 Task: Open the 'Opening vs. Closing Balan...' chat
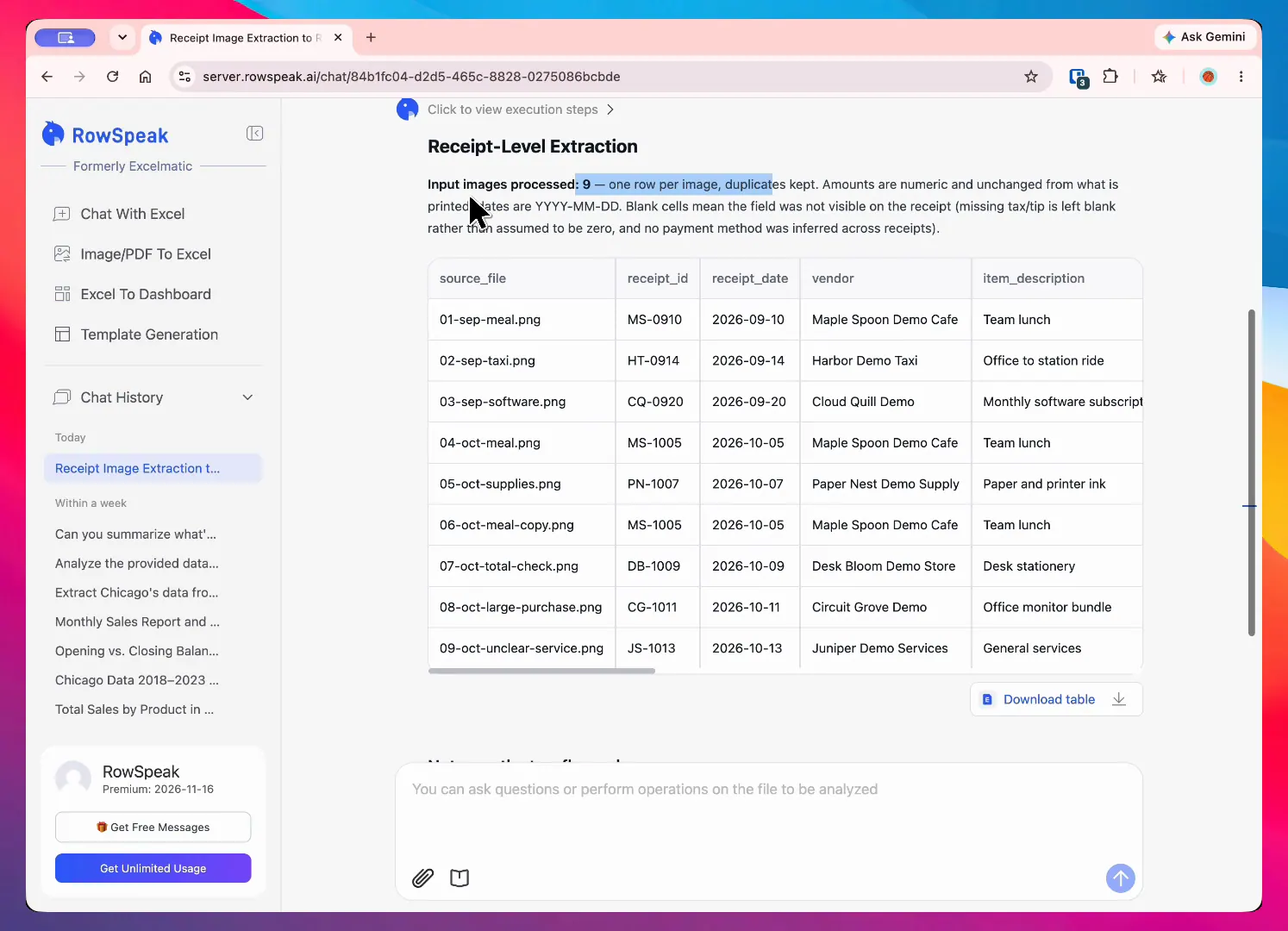point(136,652)
